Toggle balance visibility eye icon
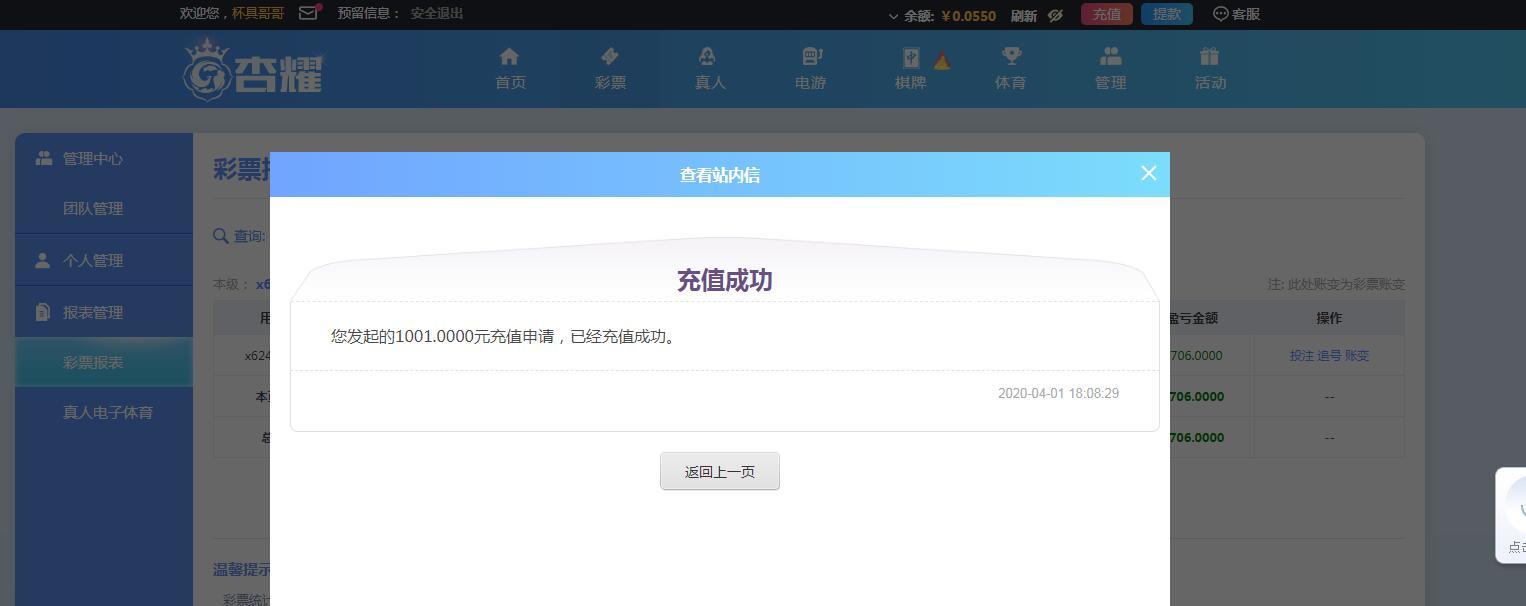 tap(1054, 15)
